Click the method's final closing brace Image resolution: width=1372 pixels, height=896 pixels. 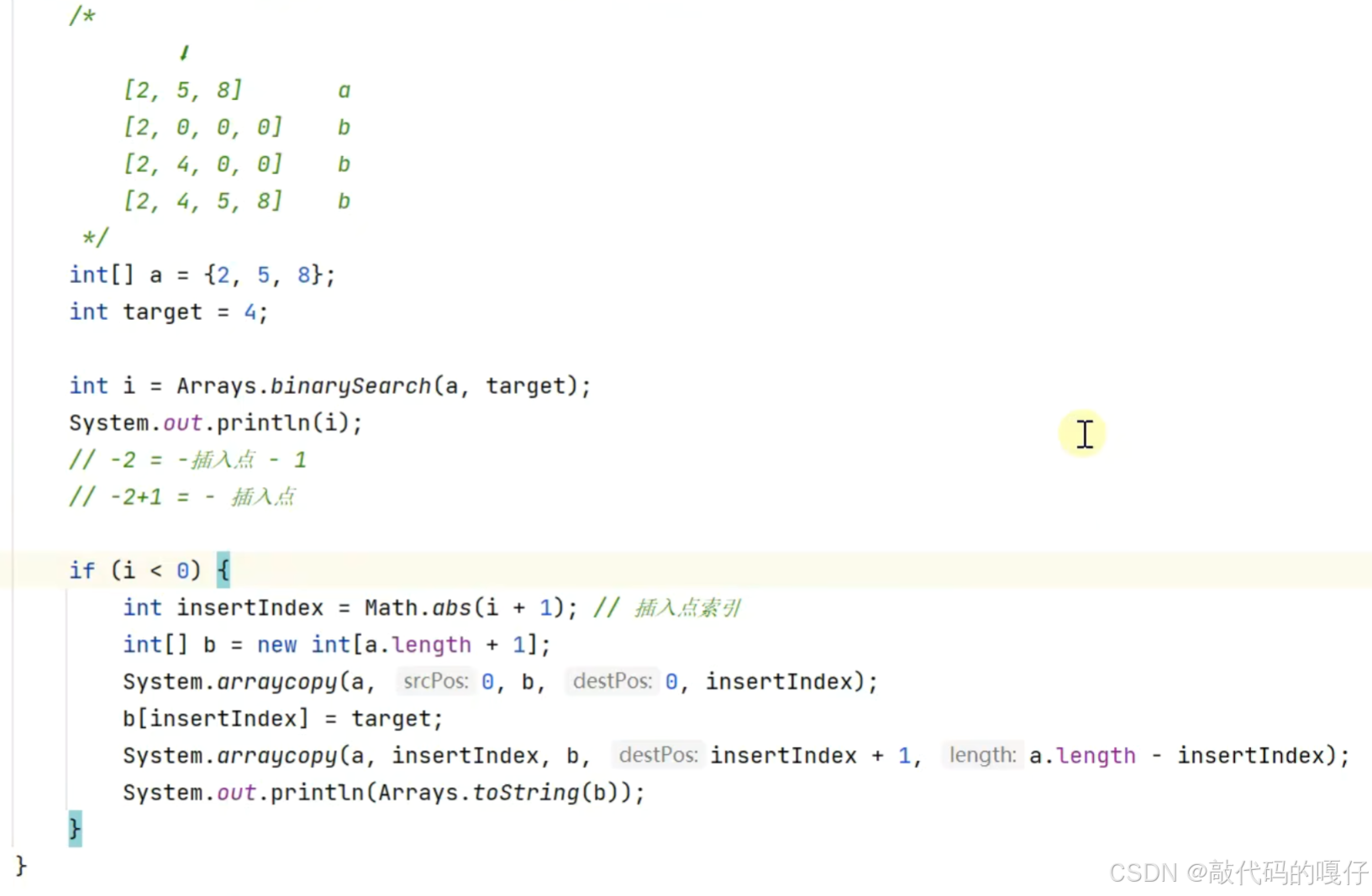pyautogui.click(x=21, y=865)
